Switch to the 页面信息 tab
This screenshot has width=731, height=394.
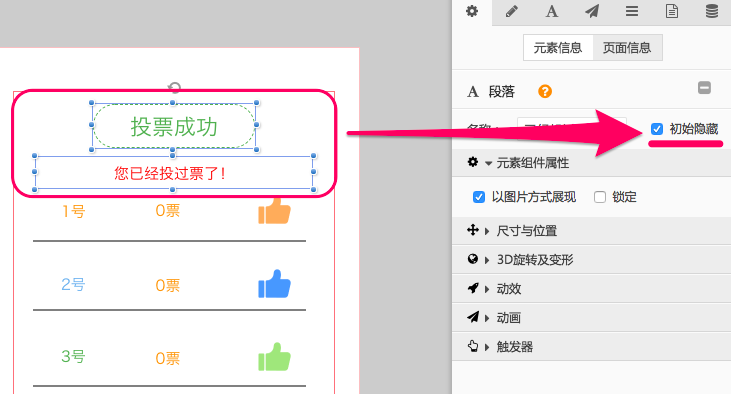click(627, 48)
